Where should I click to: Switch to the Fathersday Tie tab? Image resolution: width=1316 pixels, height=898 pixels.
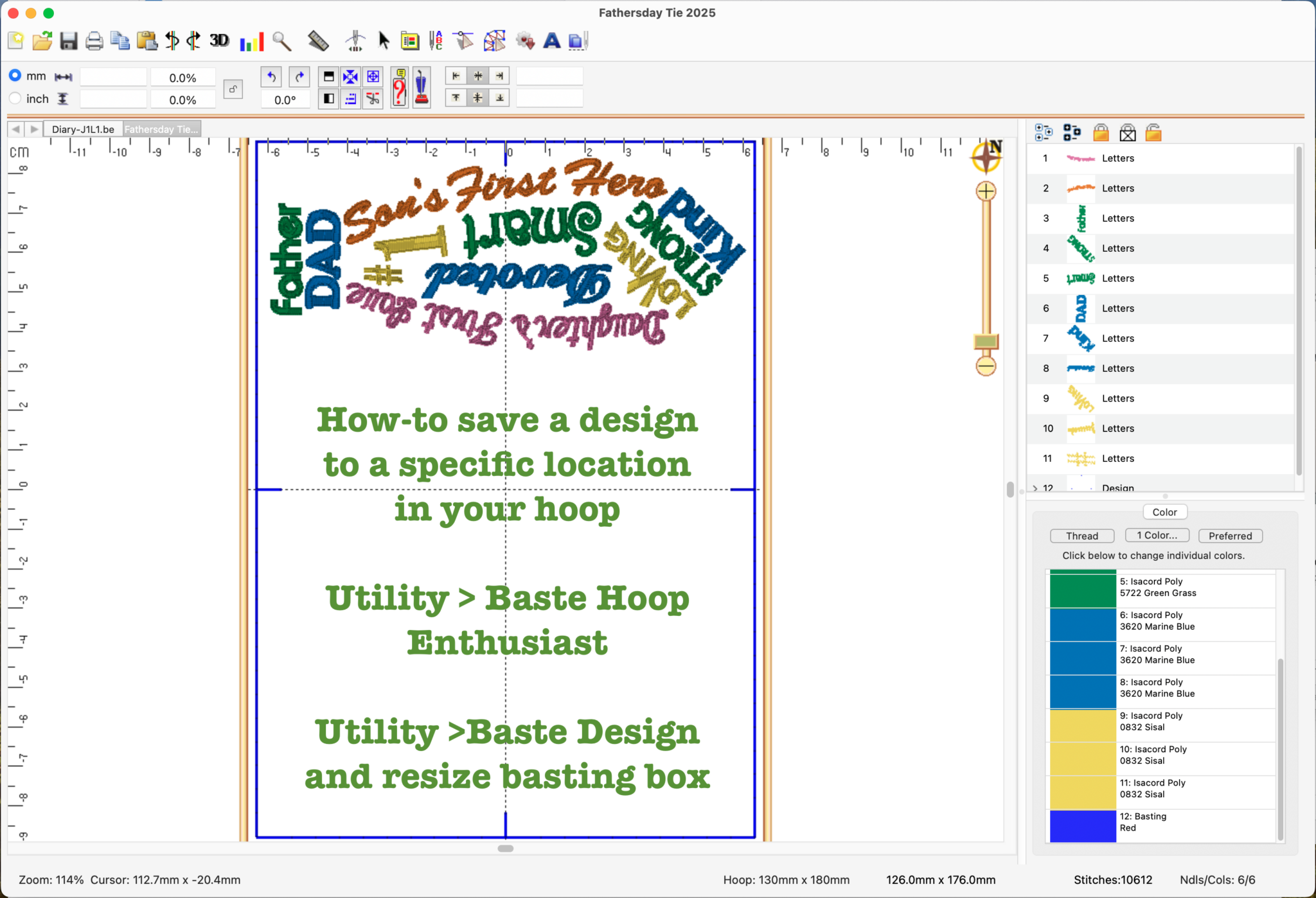161,129
